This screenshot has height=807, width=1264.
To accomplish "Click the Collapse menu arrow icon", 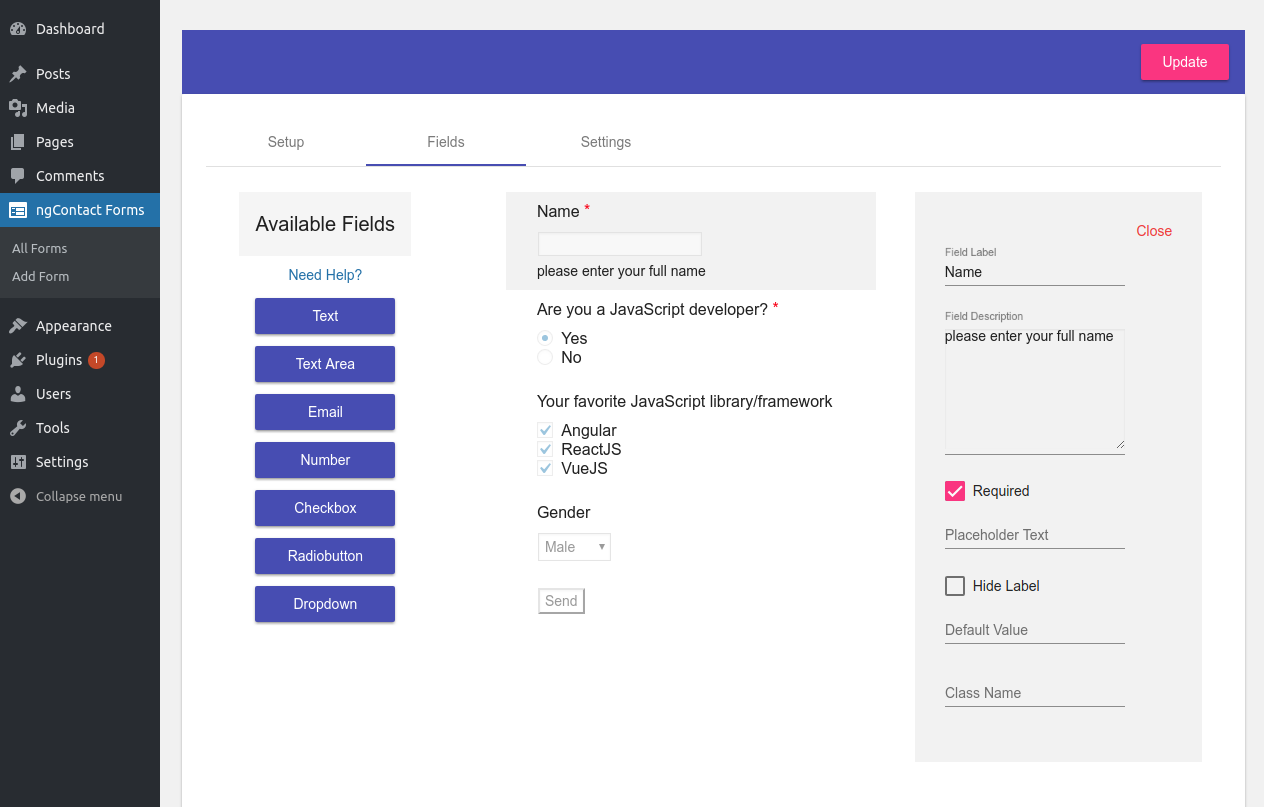I will click(18, 496).
